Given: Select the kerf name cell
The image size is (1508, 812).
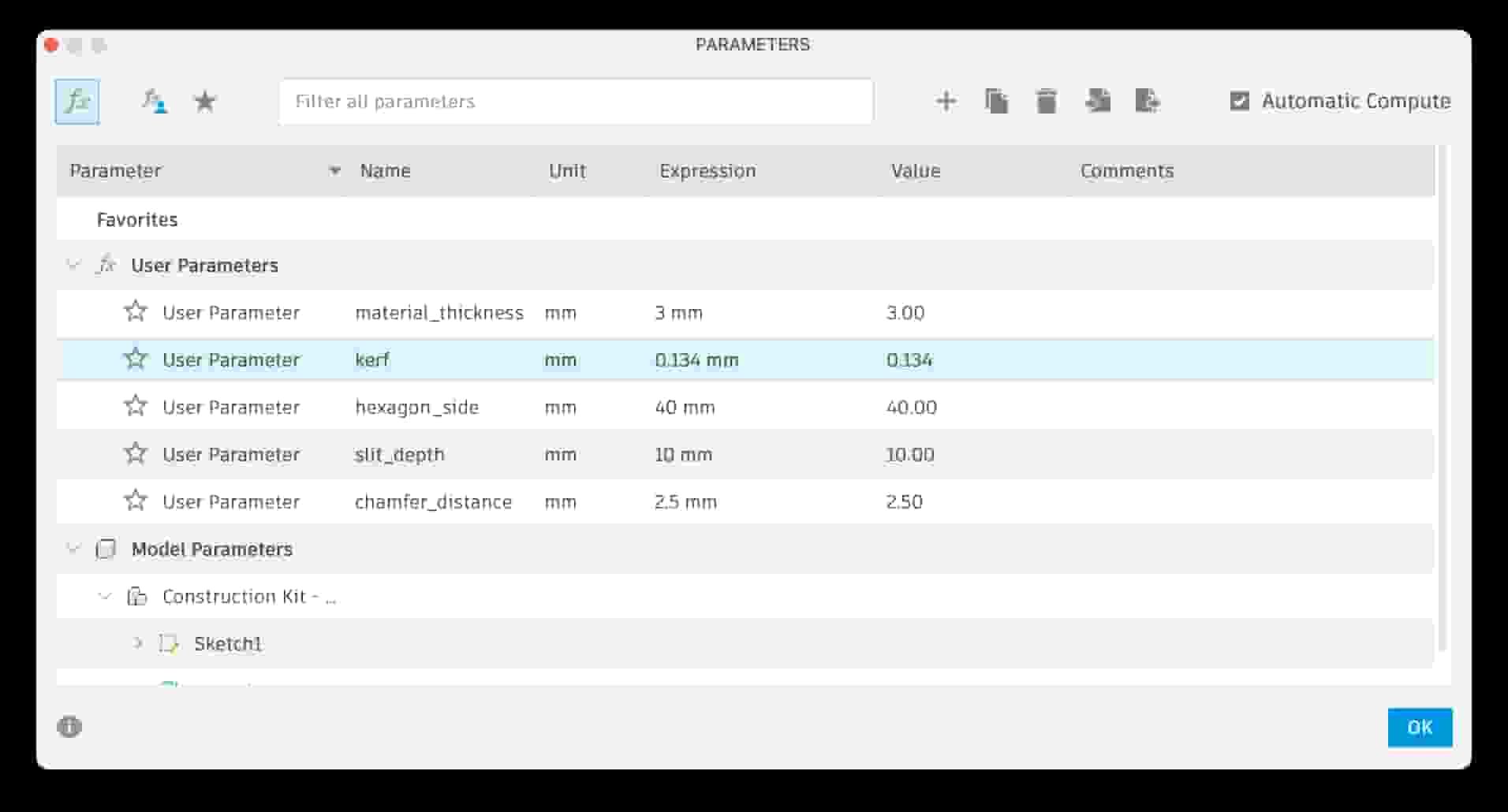Looking at the screenshot, I should [372, 360].
